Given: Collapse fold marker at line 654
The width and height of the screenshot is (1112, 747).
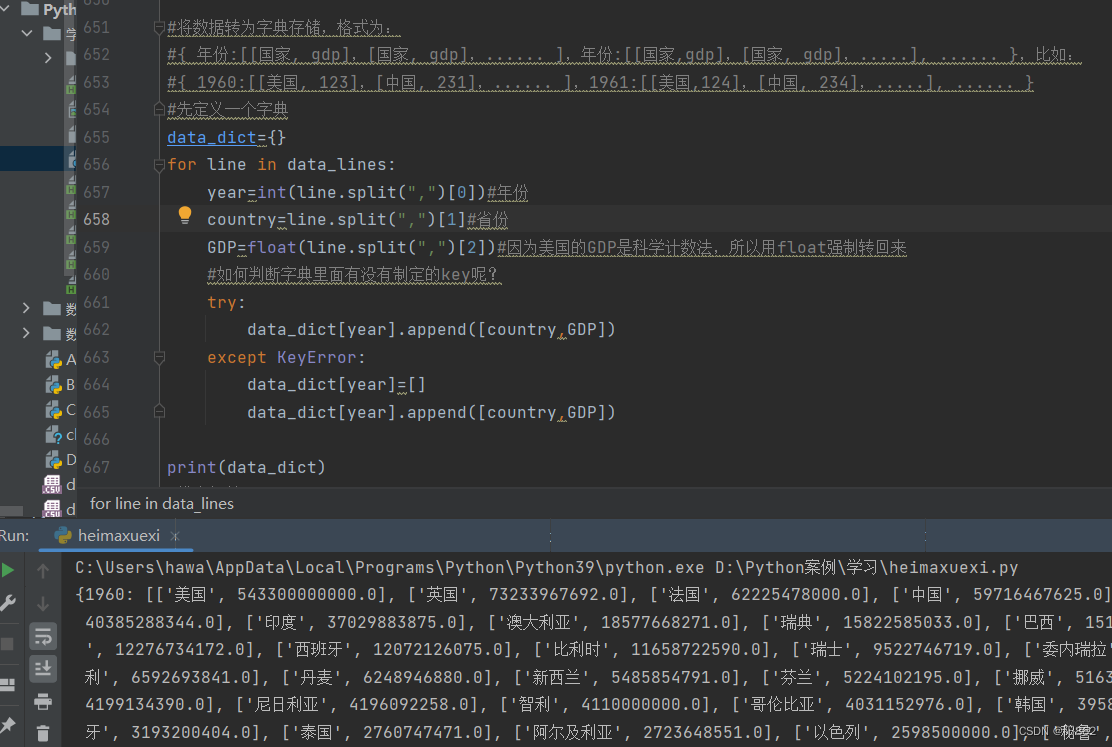Looking at the screenshot, I should (x=159, y=109).
